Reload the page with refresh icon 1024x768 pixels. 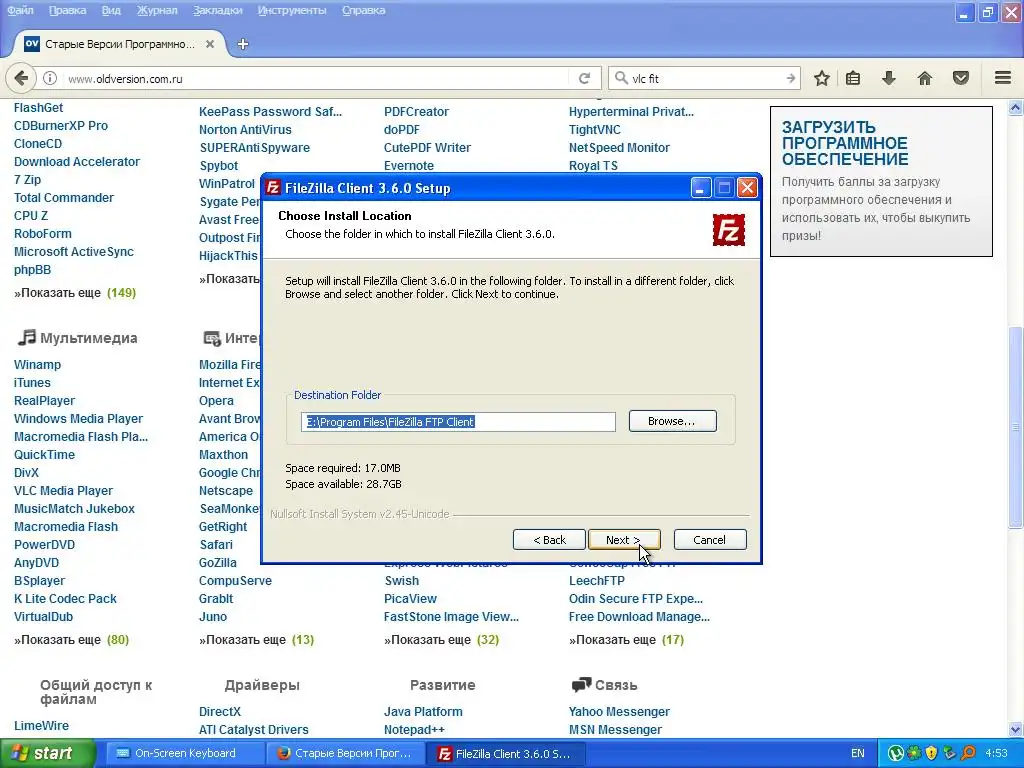point(584,78)
